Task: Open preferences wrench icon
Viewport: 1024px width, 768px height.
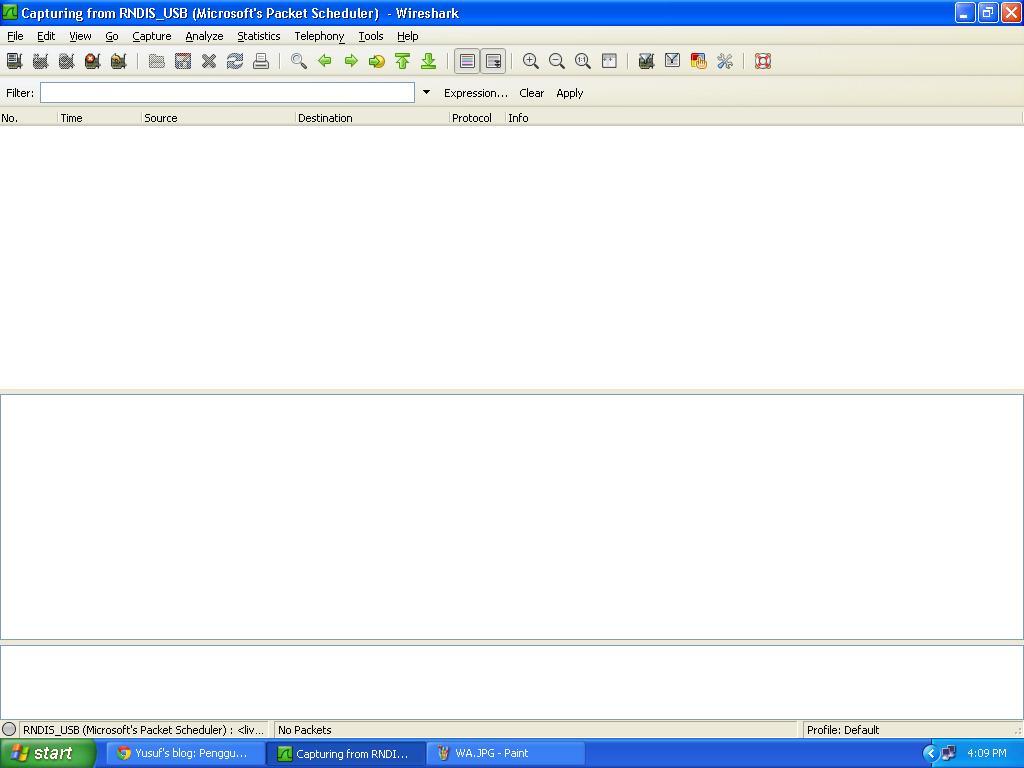Action: tap(725, 61)
